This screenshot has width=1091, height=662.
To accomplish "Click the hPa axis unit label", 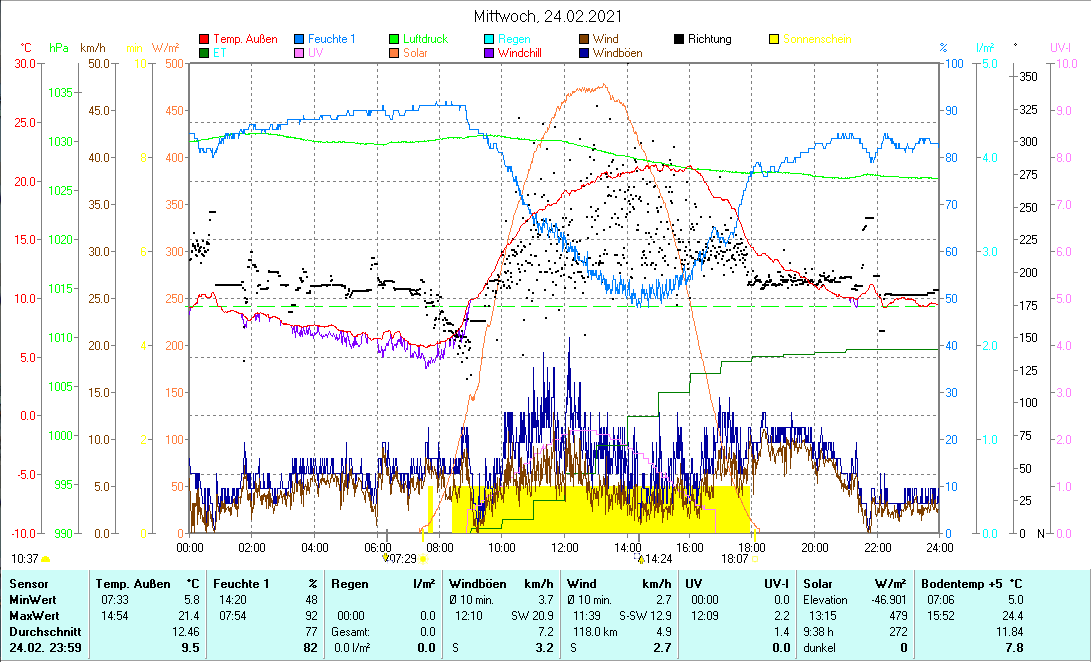I will pos(60,47).
